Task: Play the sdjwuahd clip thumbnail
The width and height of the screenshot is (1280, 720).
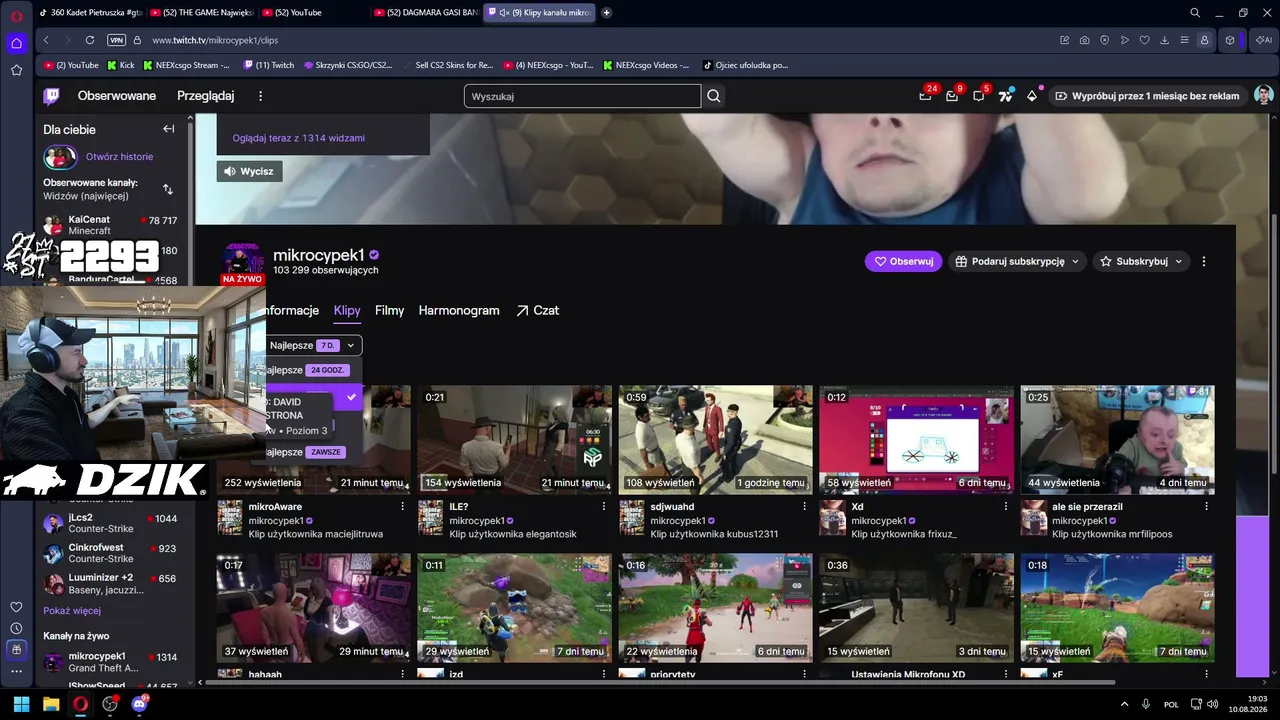Action: pyautogui.click(x=715, y=440)
